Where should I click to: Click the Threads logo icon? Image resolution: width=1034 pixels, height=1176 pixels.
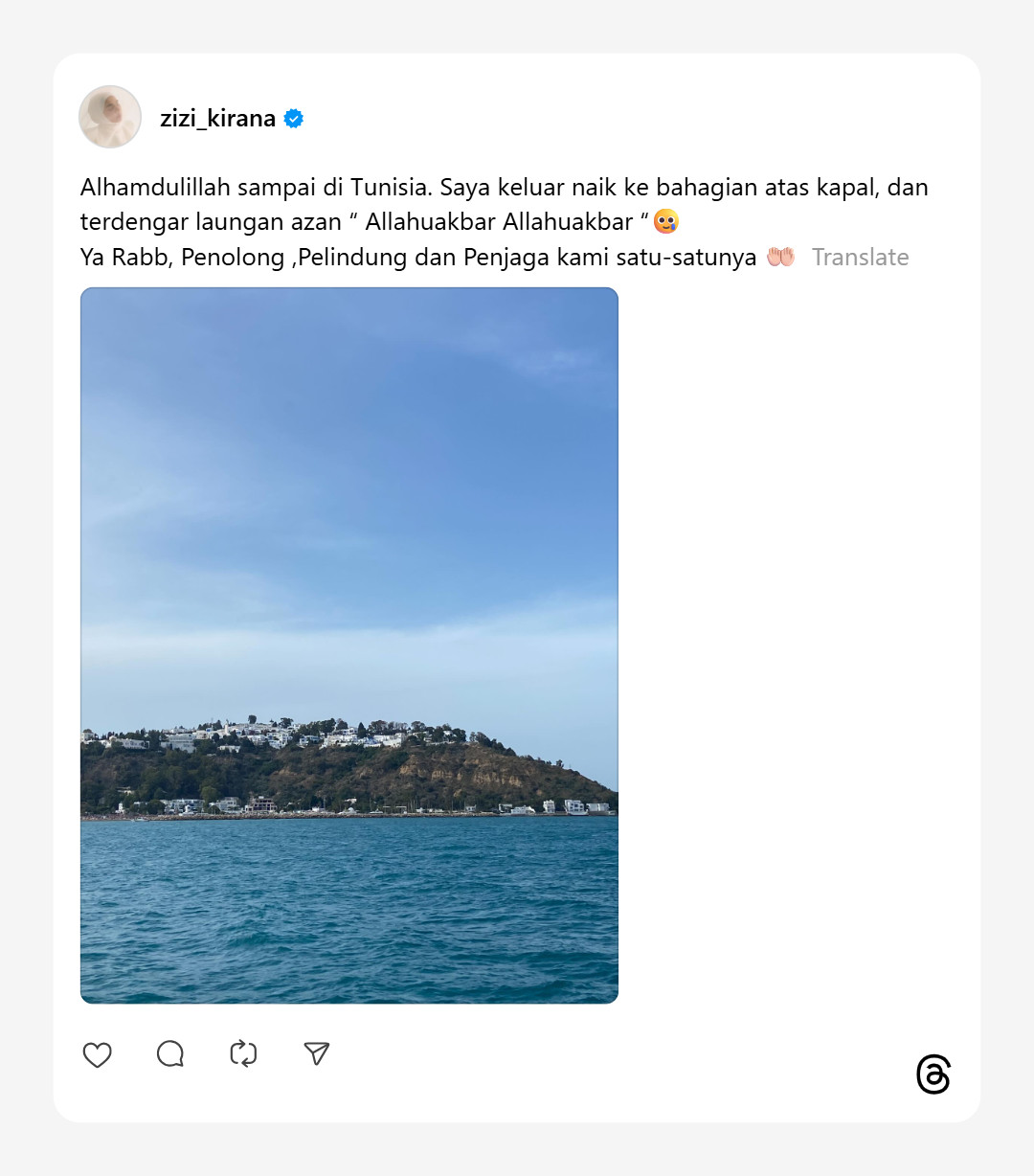tap(933, 1074)
